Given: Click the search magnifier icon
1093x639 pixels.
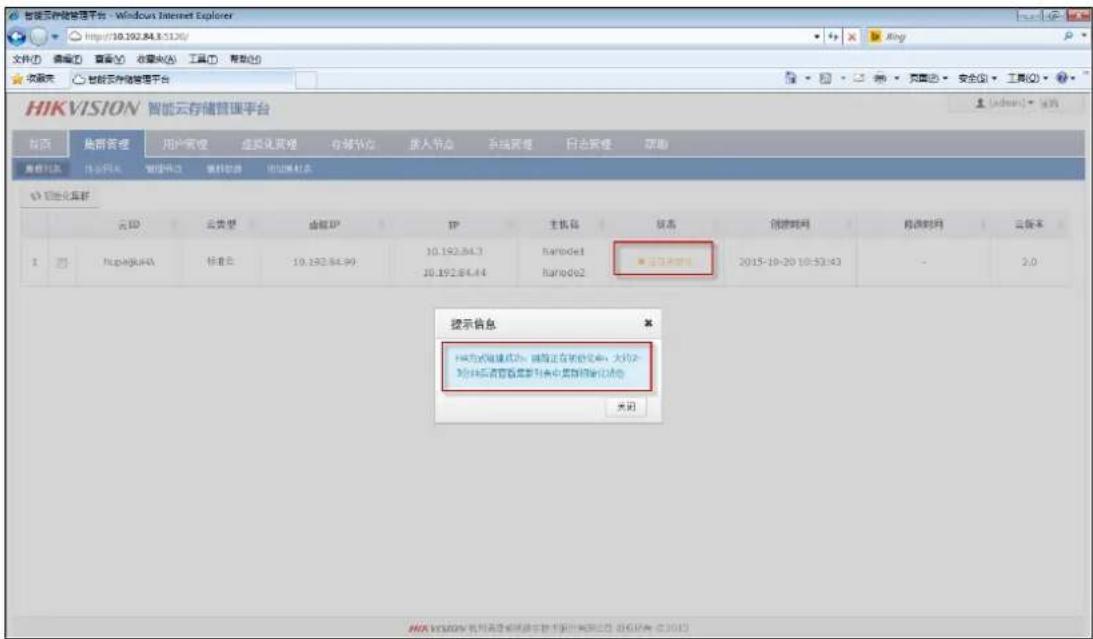Looking at the screenshot, I should coord(1069,36).
